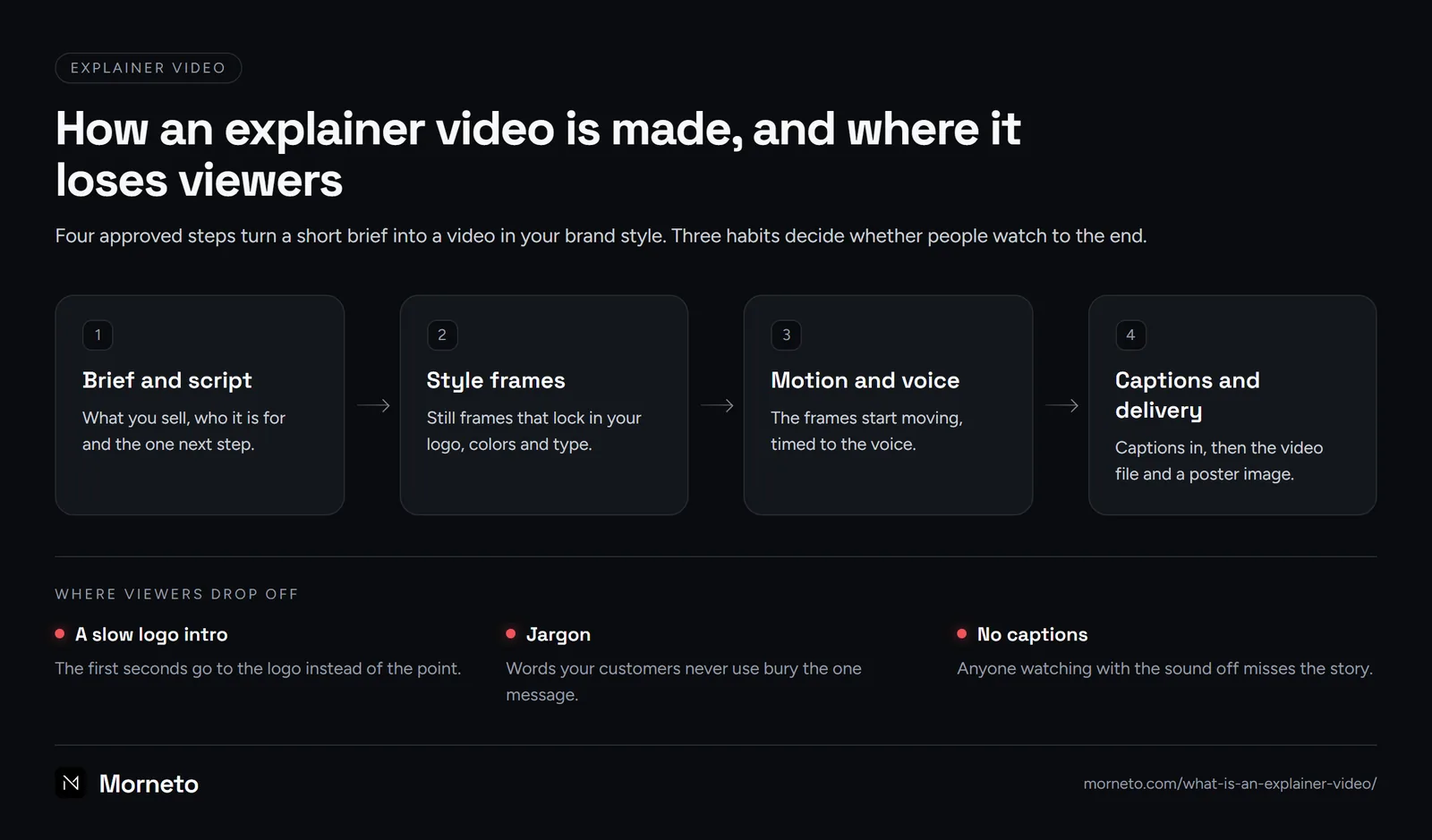This screenshot has width=1432, height=840.
Task: Click the subtitle starting "Four approved steps"
Action: coord(601,235)
